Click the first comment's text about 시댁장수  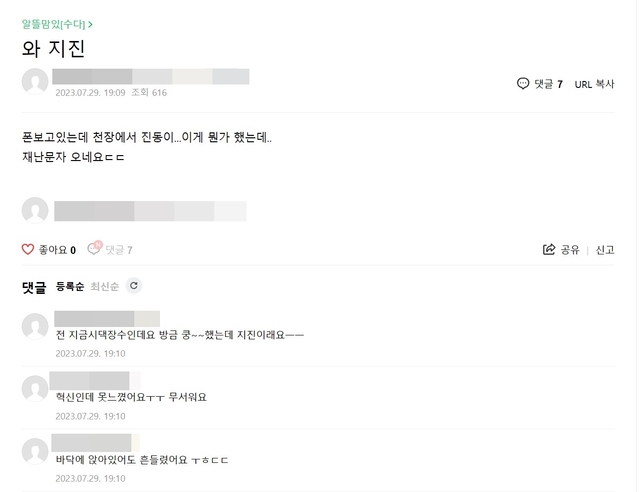179,335
